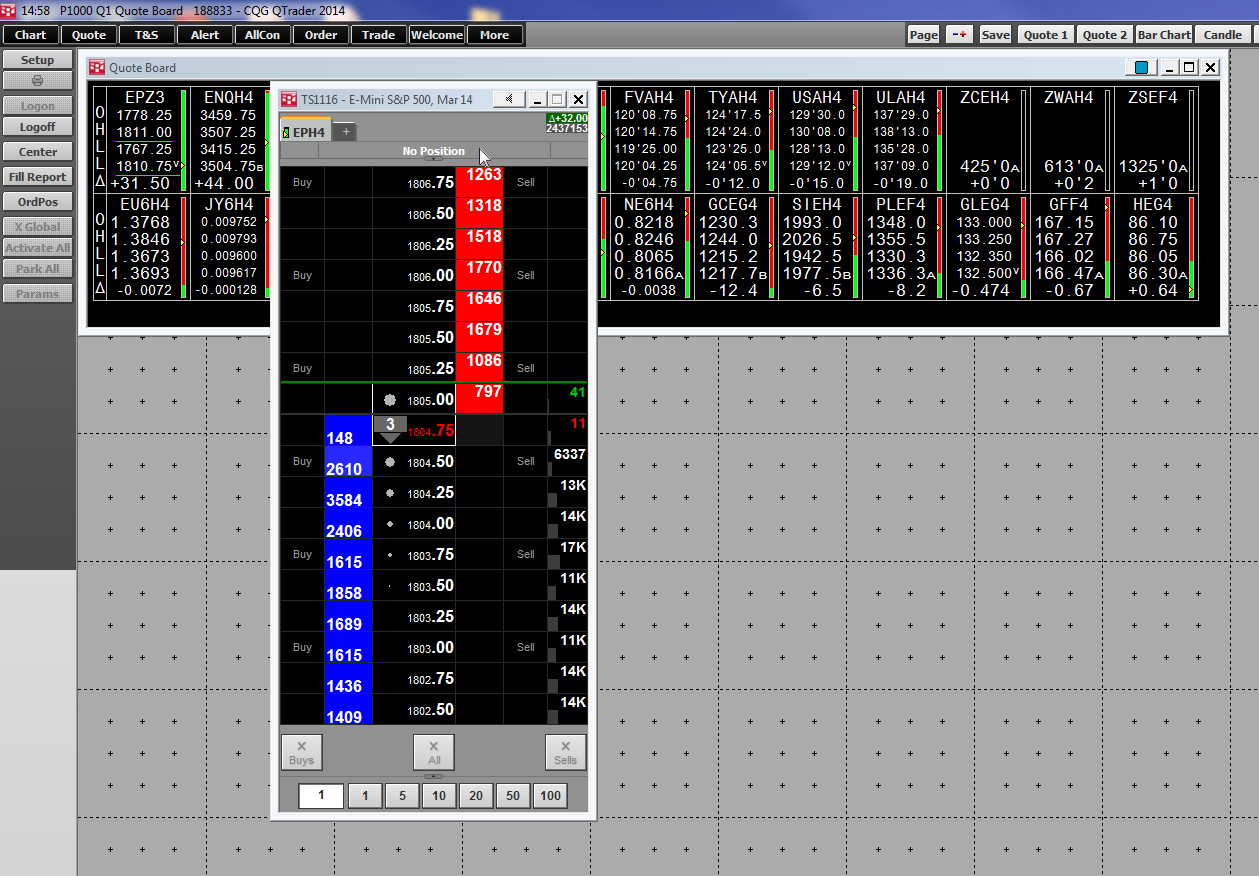1259x876 pixels.
Task: Switch to the Quote 2 page
Action: [x=1105, y=34]
